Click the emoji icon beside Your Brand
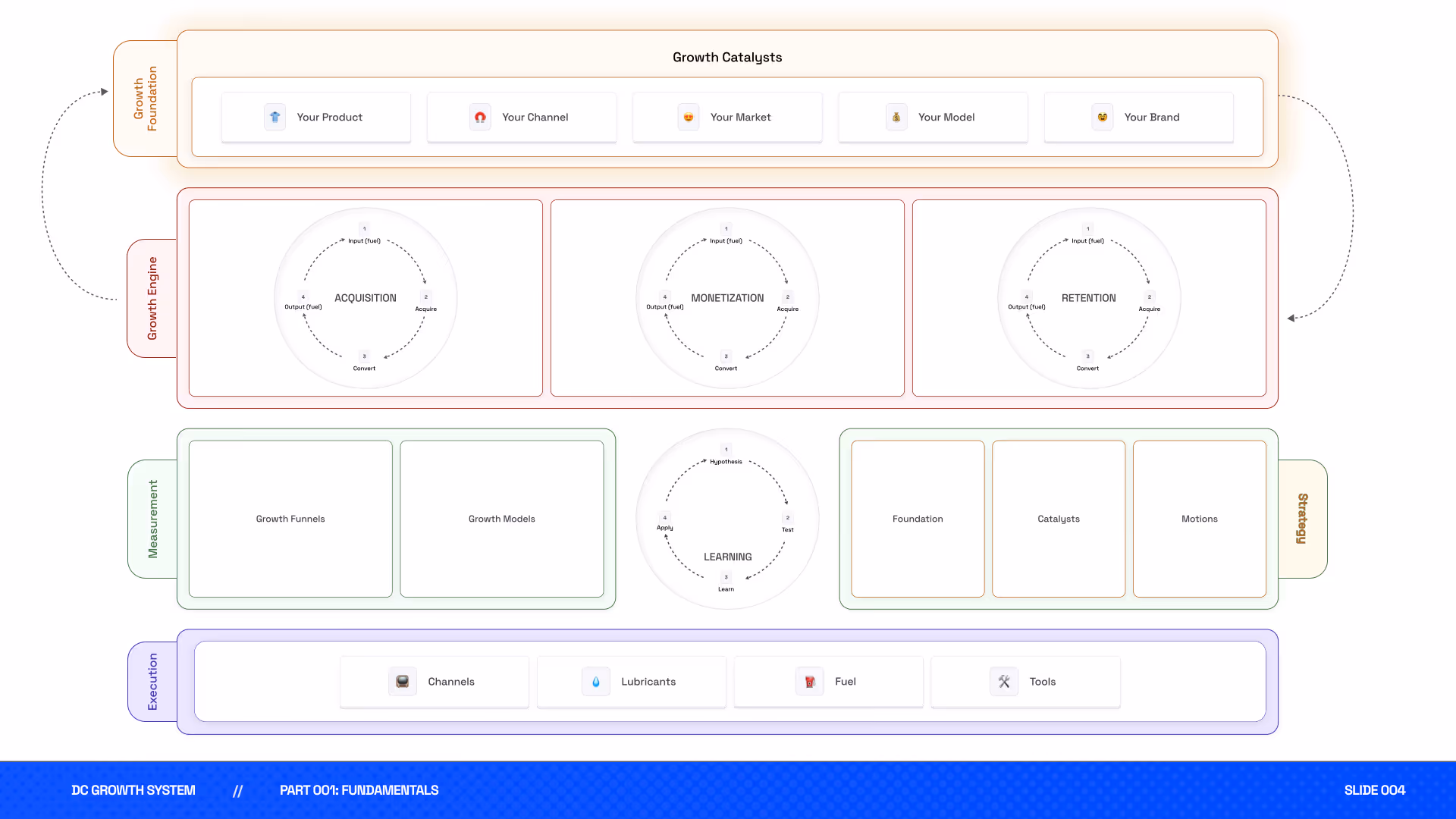 click(x=1103, y=117)
